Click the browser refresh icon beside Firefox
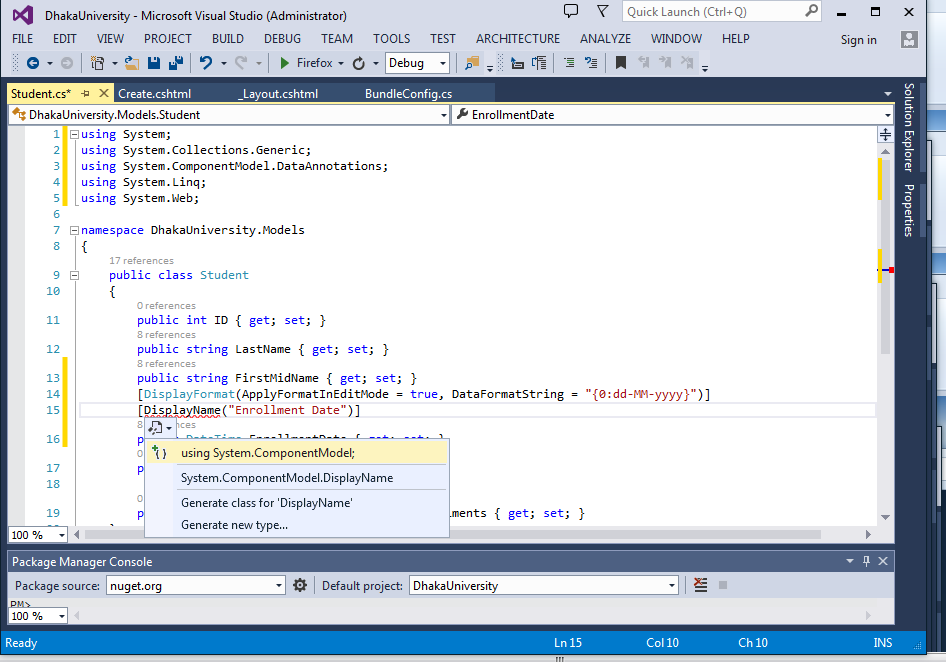 click(x=358, y=63)
